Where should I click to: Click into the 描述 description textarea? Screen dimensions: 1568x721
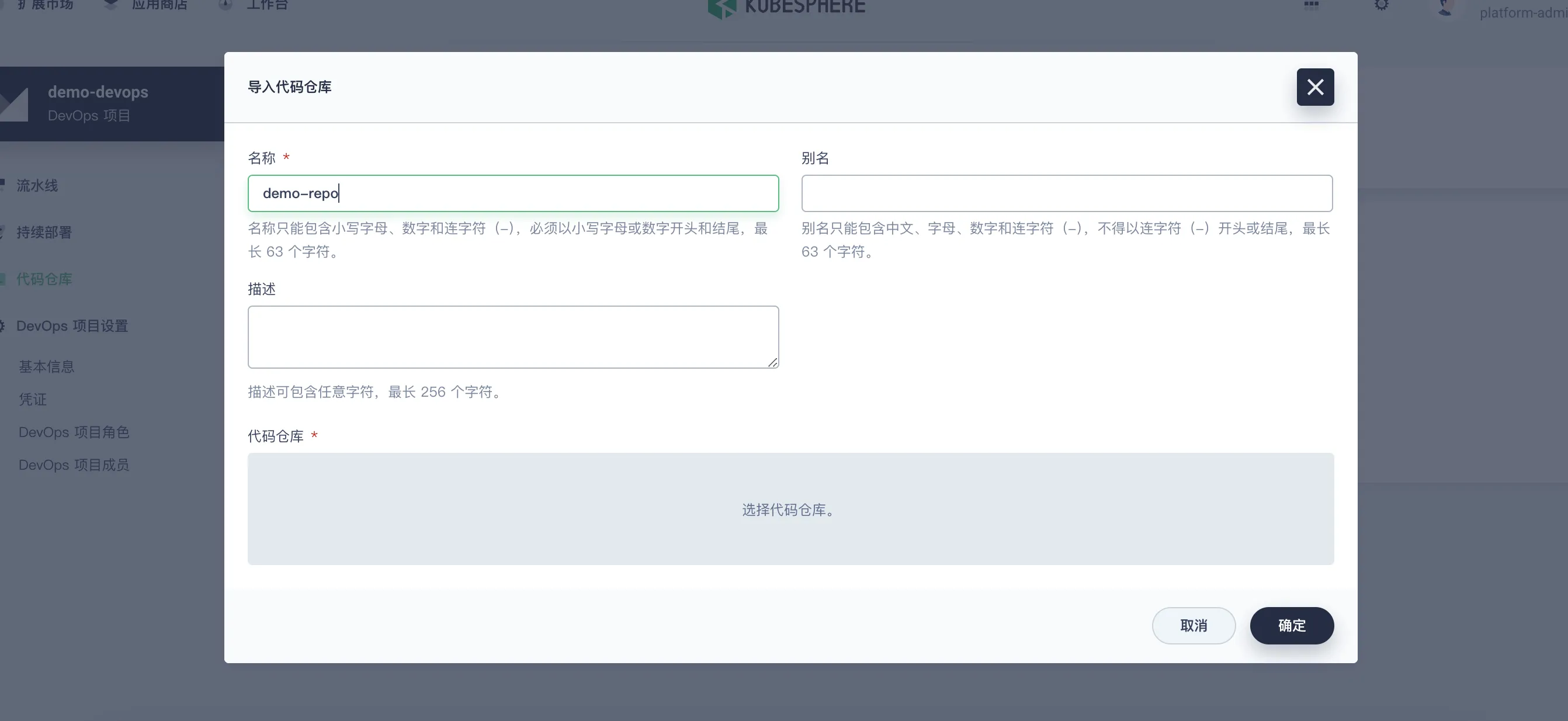pyautogui.click(x=513, y=337)
